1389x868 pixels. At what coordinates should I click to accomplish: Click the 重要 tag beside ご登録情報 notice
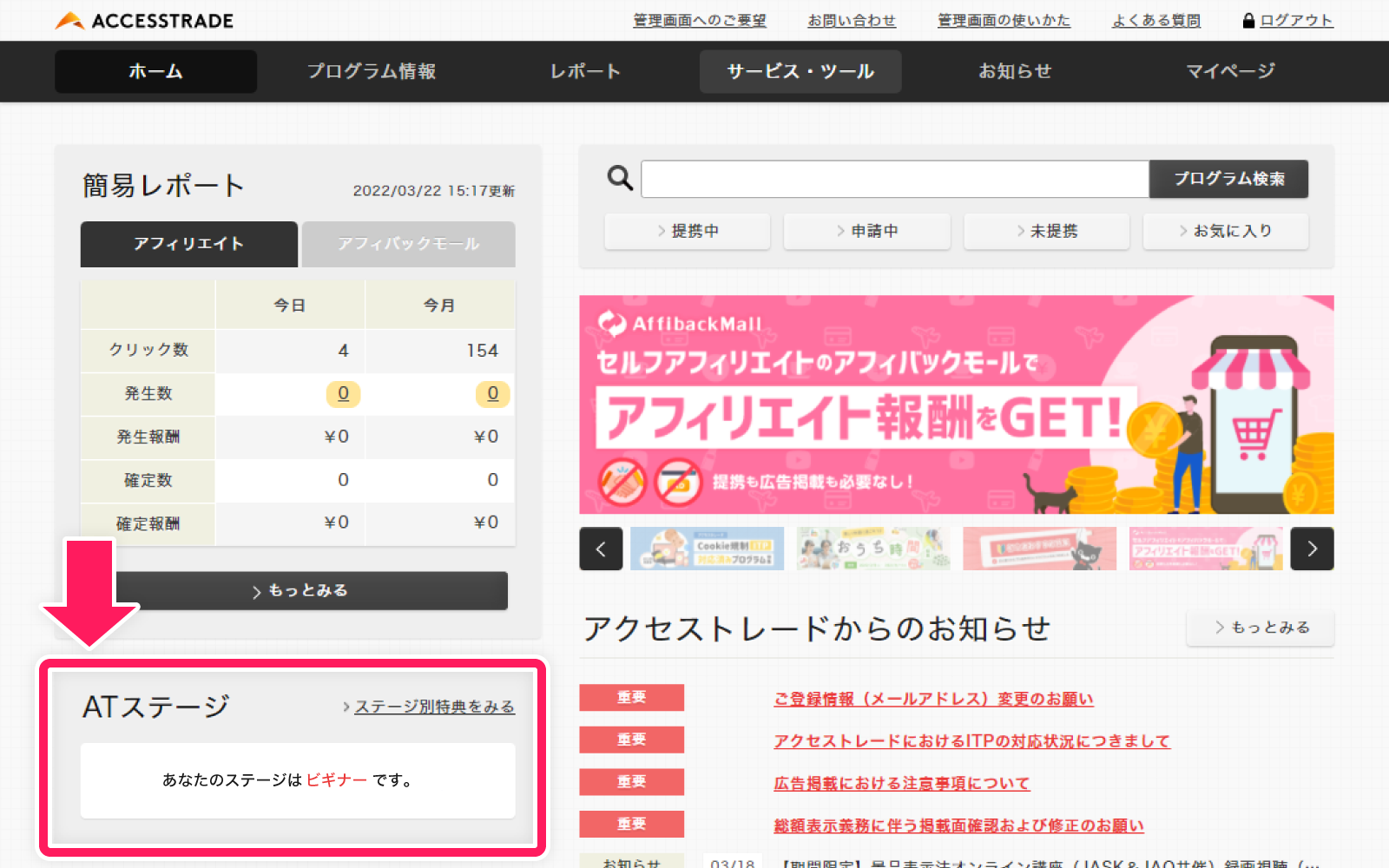pyautogui.click(x=632, y=698)
